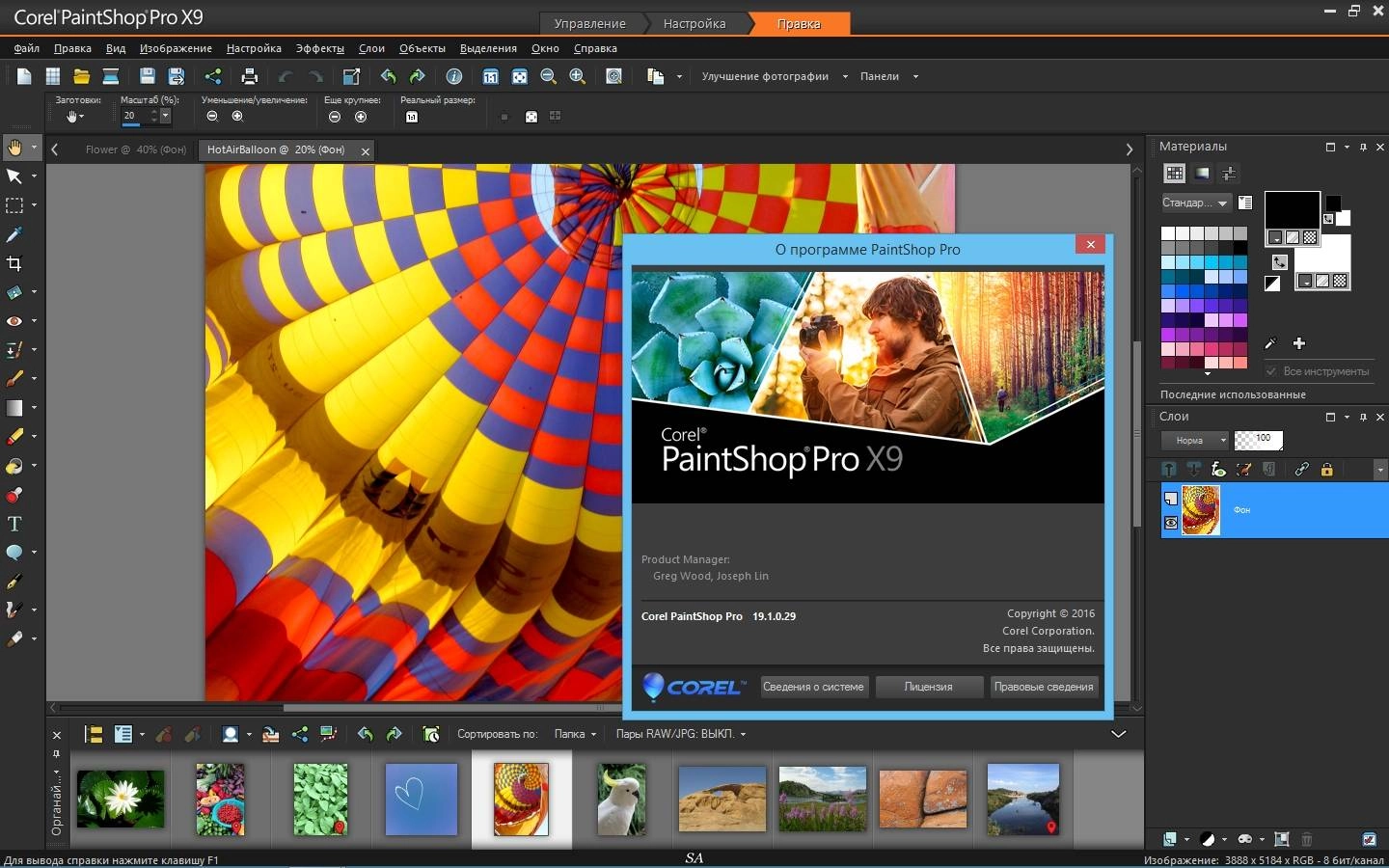Select the rectangular Selection tool
Screen dimensions: 1389x868
click(14, 205)
